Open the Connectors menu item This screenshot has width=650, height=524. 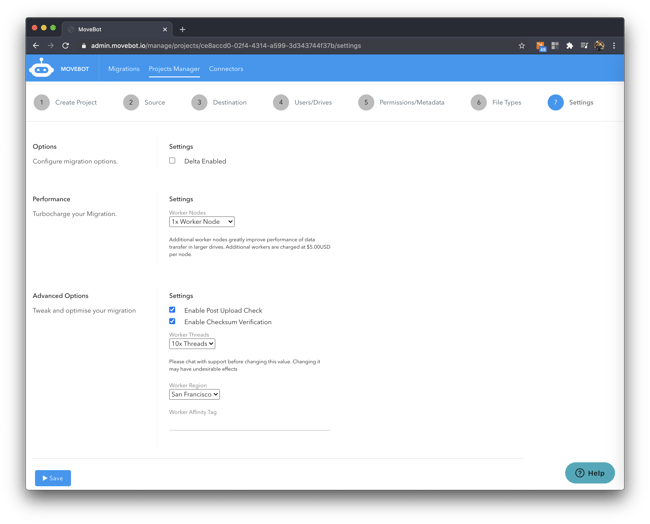[226, 69]
